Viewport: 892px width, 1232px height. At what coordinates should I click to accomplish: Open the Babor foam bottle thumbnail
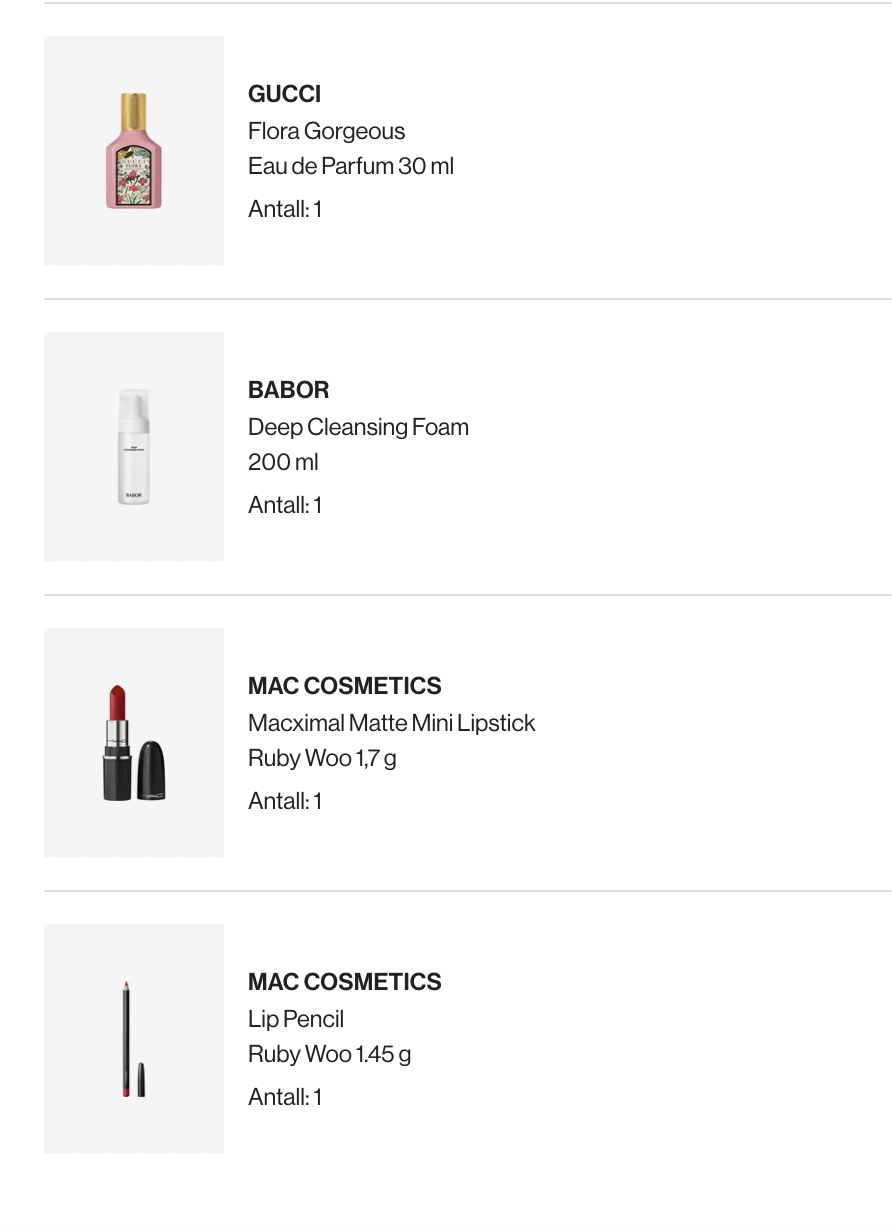coord(134,447)
